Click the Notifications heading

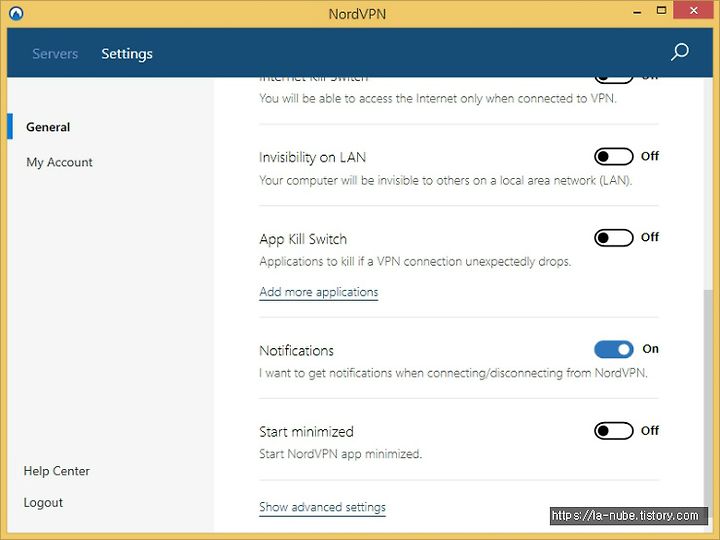click(297, 351)
